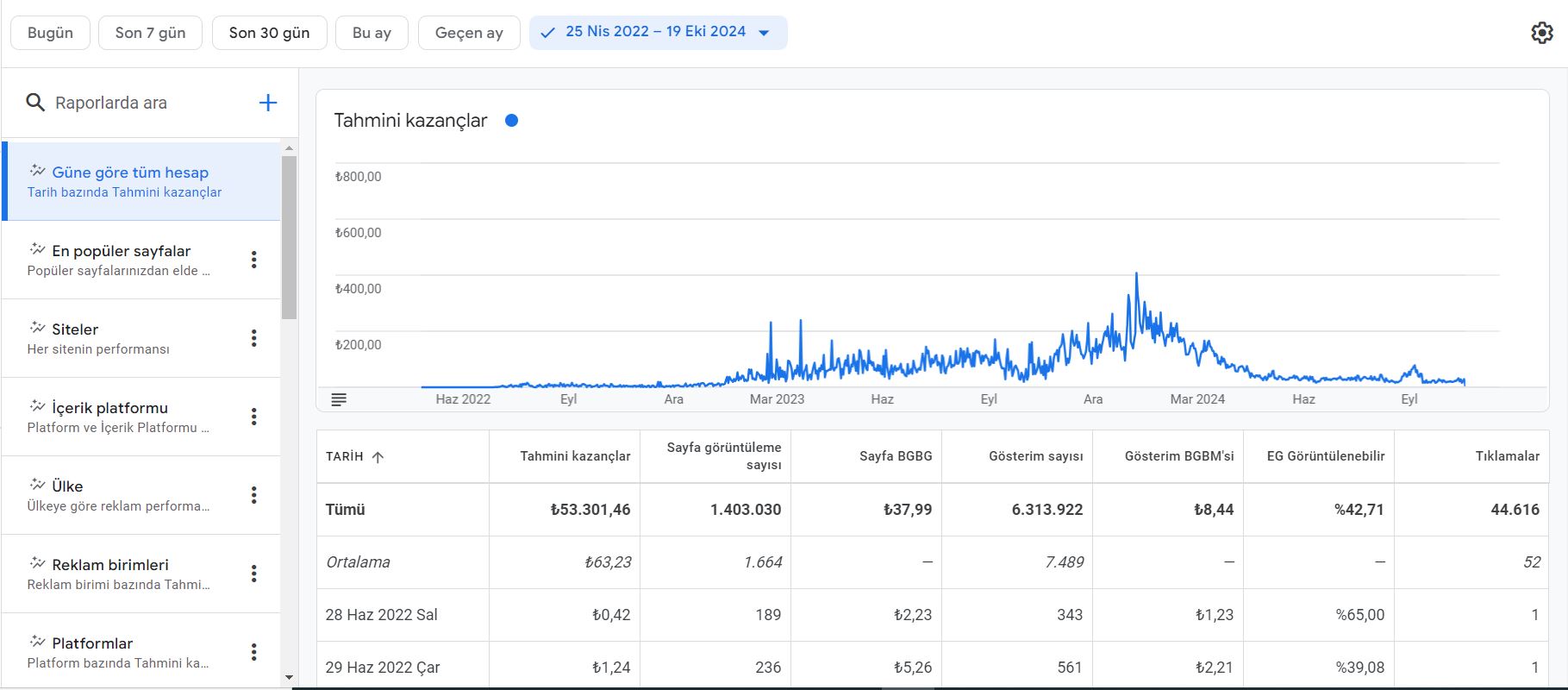
Task: Click the search magnifier icon in Raporlarda ara
Action: pyautogui.click(x=35, y=103)
